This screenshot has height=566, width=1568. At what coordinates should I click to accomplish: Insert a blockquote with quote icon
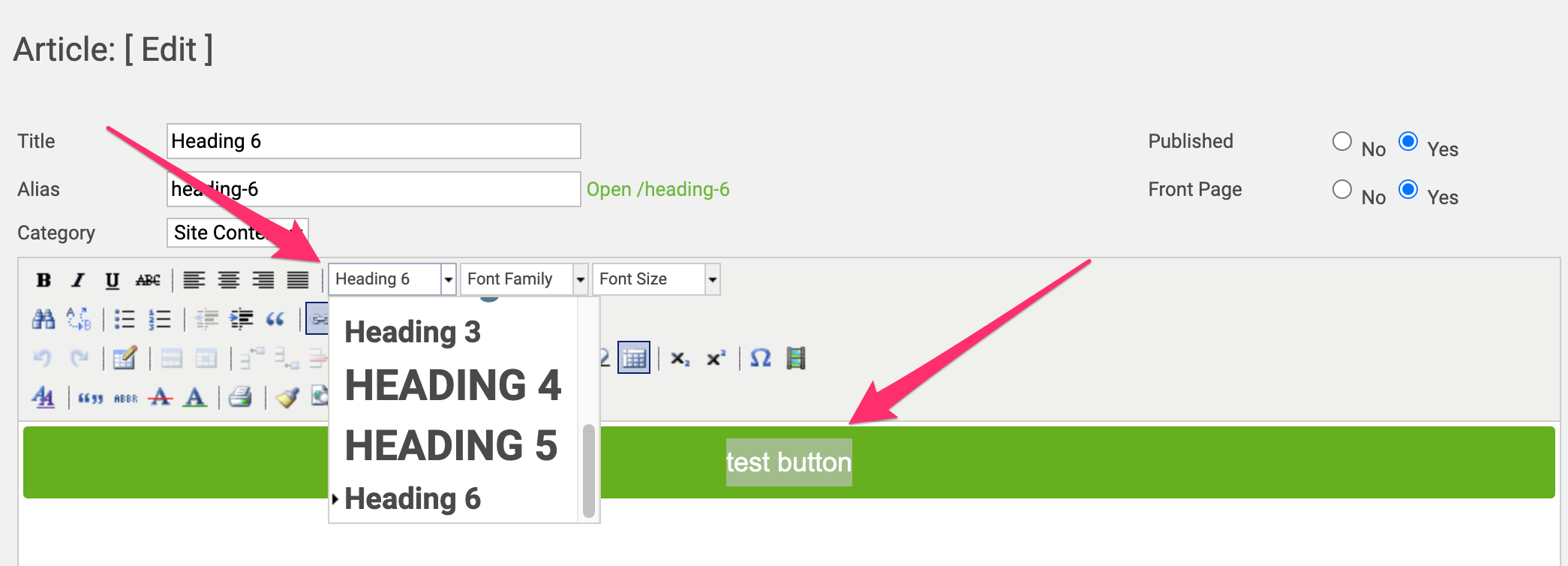(x=275, y=319)
